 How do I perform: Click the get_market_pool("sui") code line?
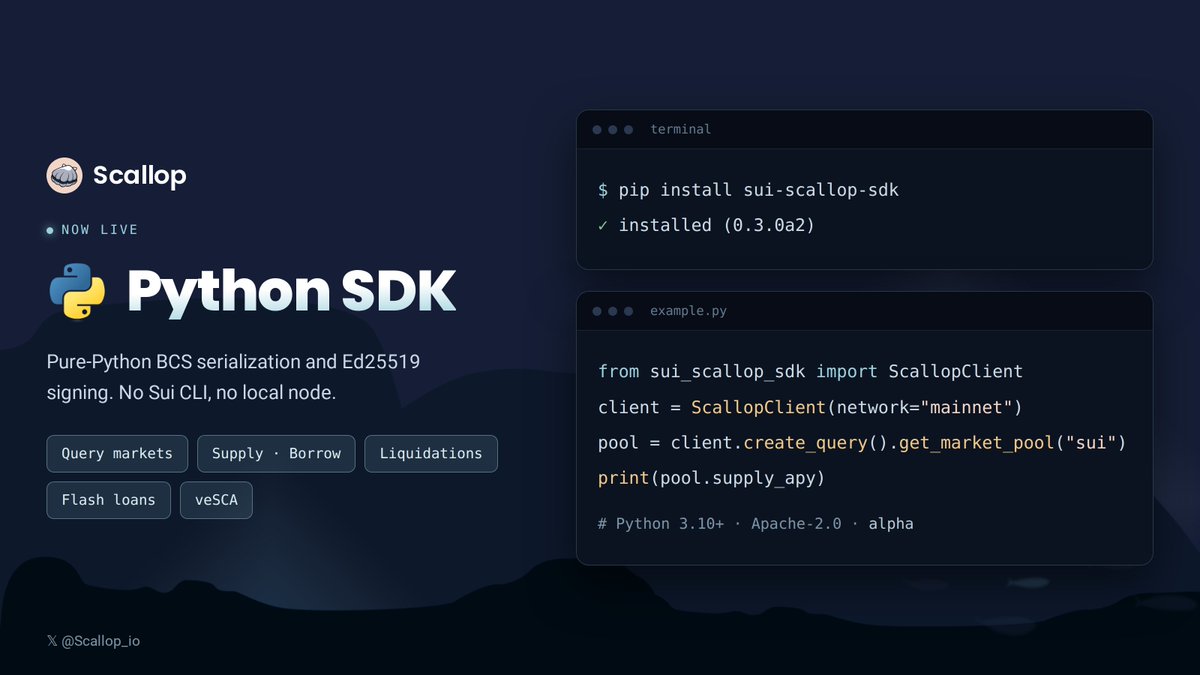[862, 442]
